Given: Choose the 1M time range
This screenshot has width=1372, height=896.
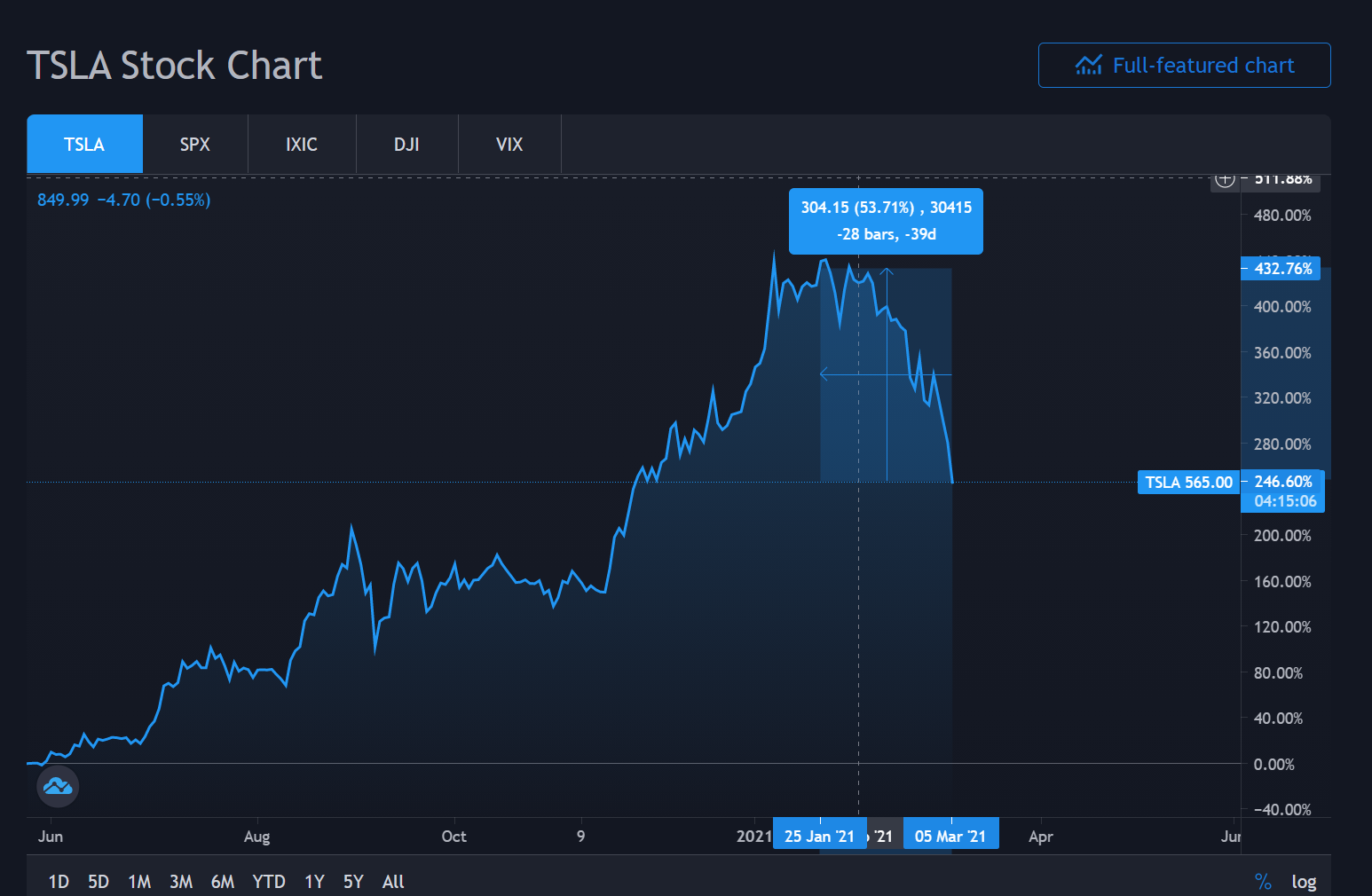Looking at the screenshot, I should point(139,881).
